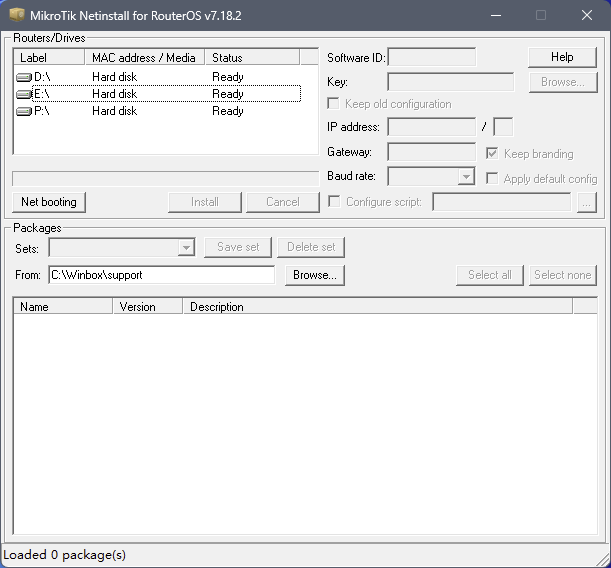Click the Select all button
Screen dimensions: 611x568
pyautogui.click(x=490, y=275)
